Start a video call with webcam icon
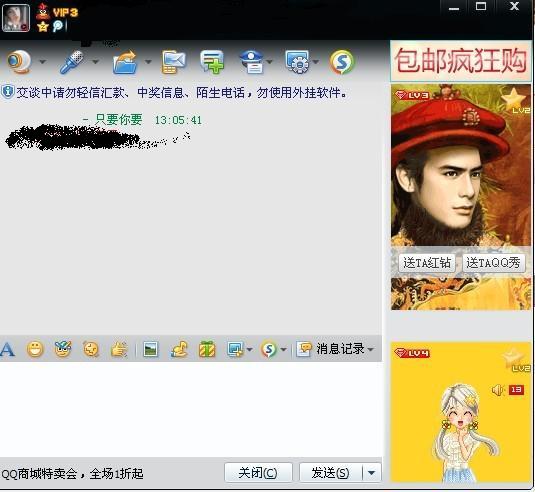The image size is (535, 492). tap(19, 62)
